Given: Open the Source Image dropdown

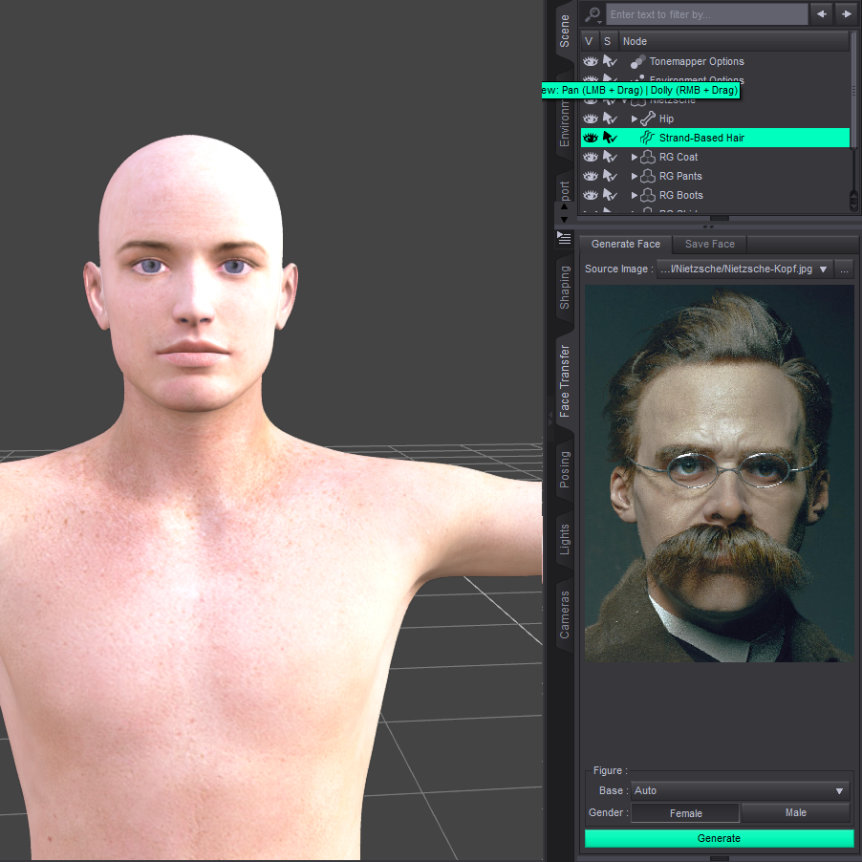Looking at the screenshot, I should coord(823,269).
